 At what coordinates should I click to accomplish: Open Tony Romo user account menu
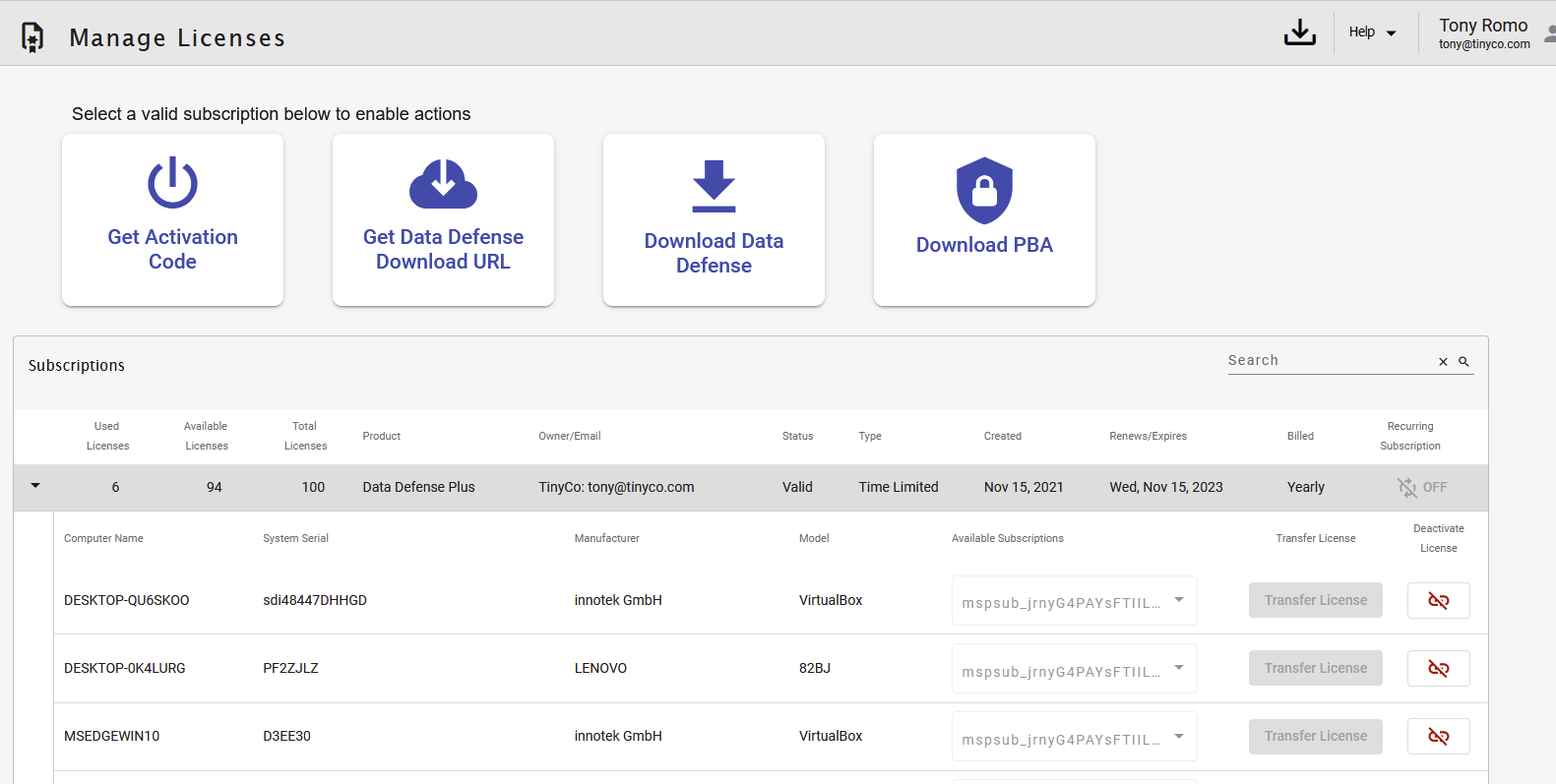(x=1484, y=32)
